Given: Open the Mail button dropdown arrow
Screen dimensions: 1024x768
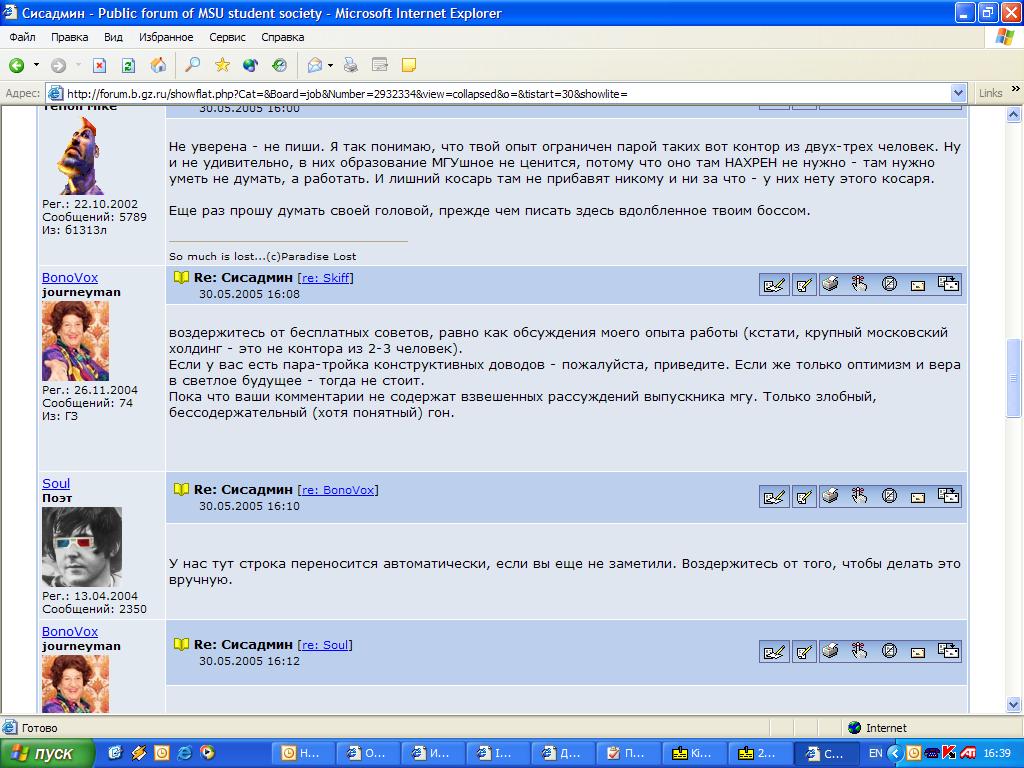Looking at the screenshot, I should (x=330, y=65).
